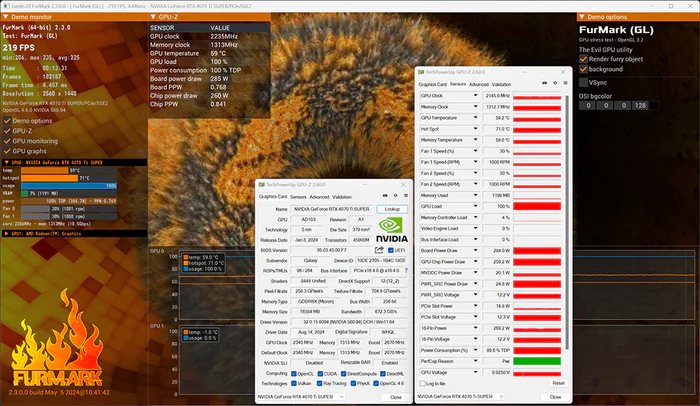700x406 pixels.
Task: Enable Log to file in Sensors window
Action: pyautogui.click(x=422, y=384)
